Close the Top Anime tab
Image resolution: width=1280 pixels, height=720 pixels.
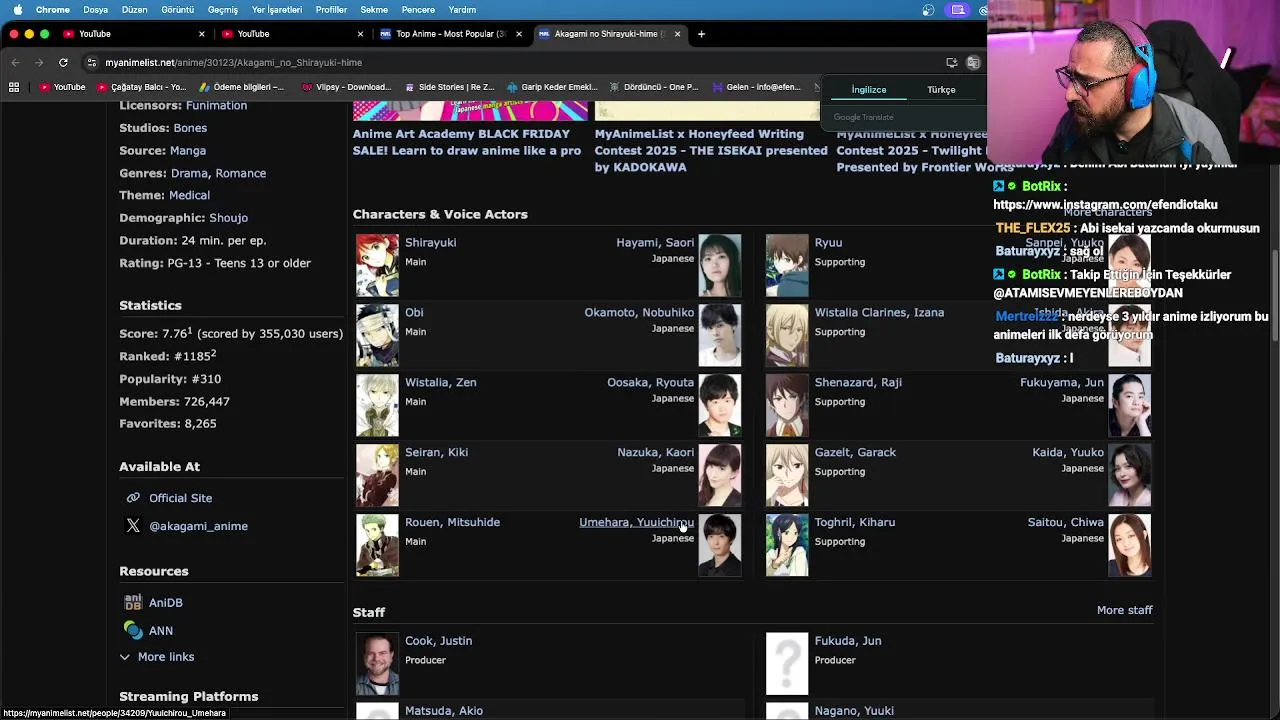pos(518,34)
